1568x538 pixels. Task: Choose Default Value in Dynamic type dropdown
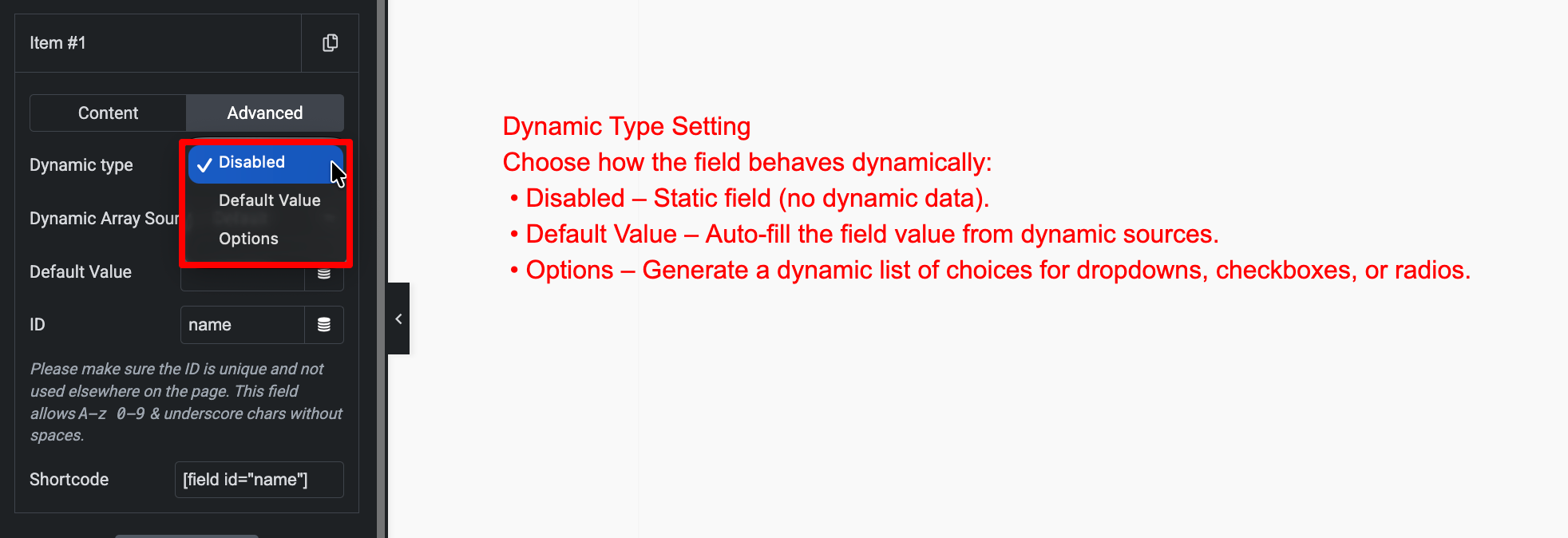269,200
